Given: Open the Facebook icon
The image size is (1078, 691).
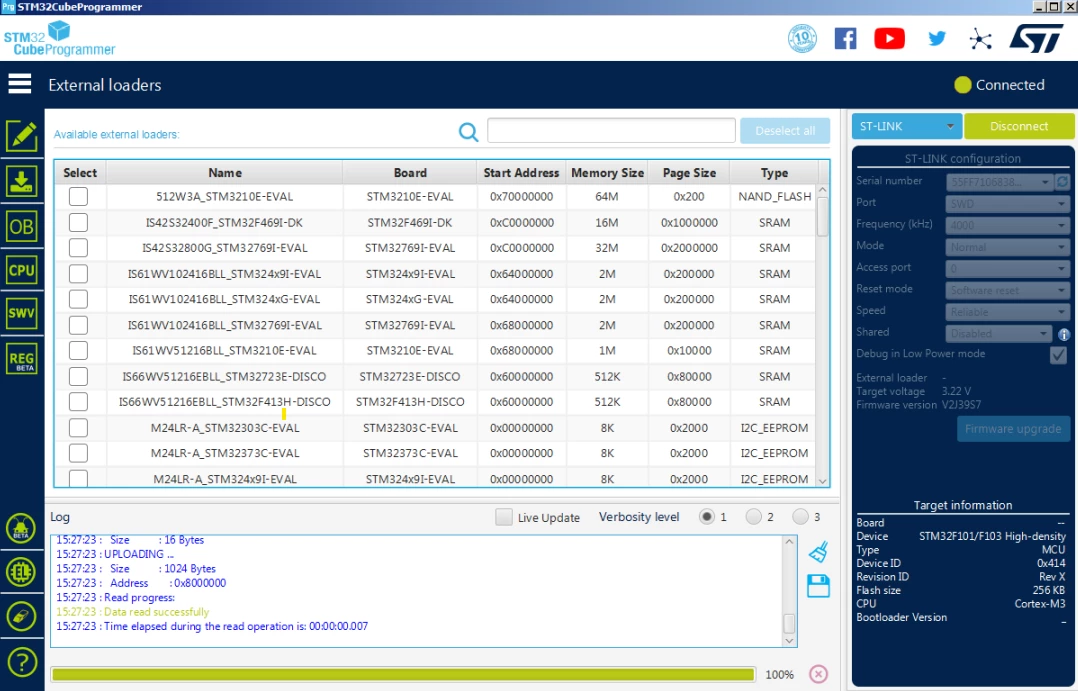Looking at the screenshot, I should (x=846, y=39).
